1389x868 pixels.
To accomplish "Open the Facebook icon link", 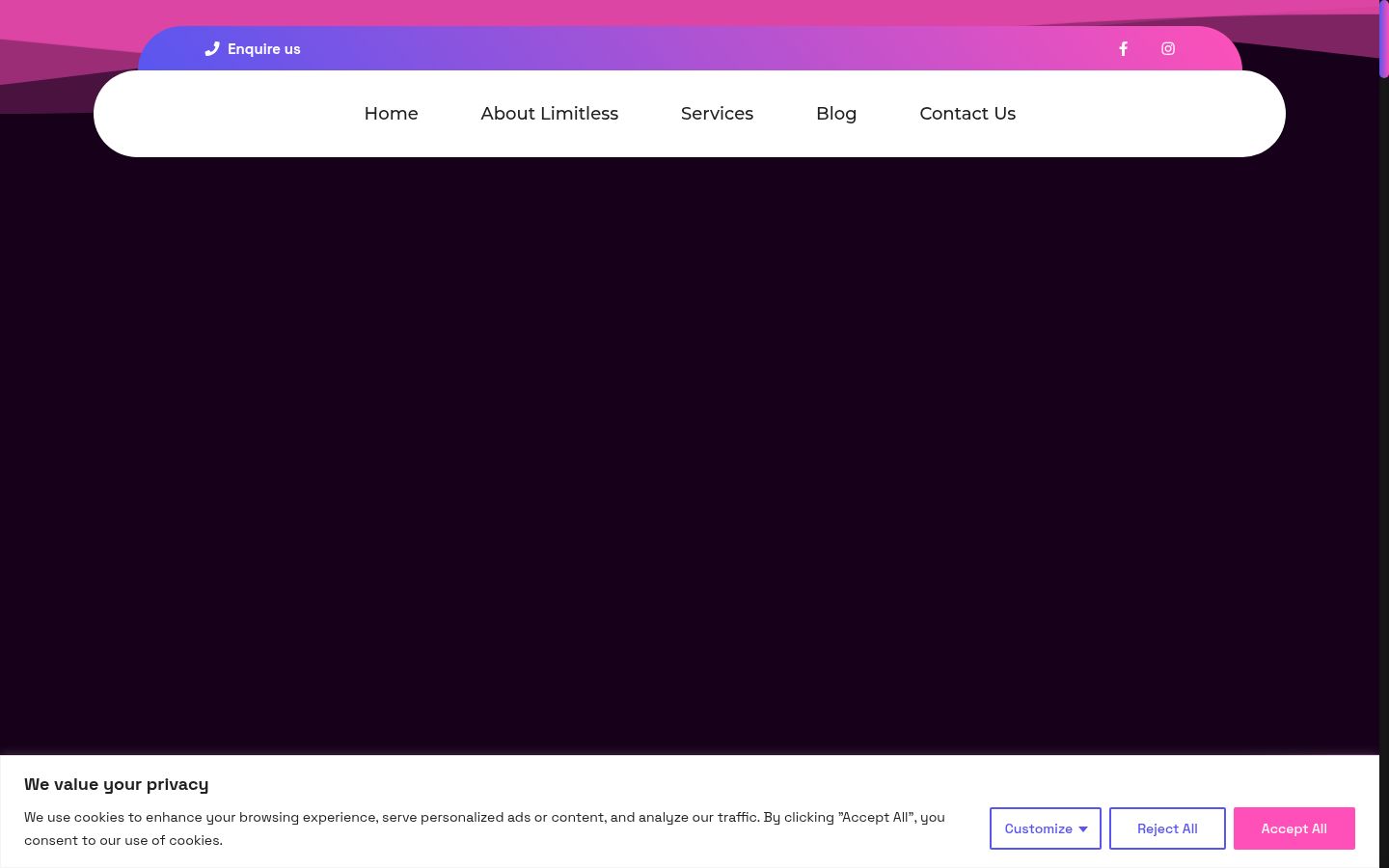I will tap(1123, 48).
